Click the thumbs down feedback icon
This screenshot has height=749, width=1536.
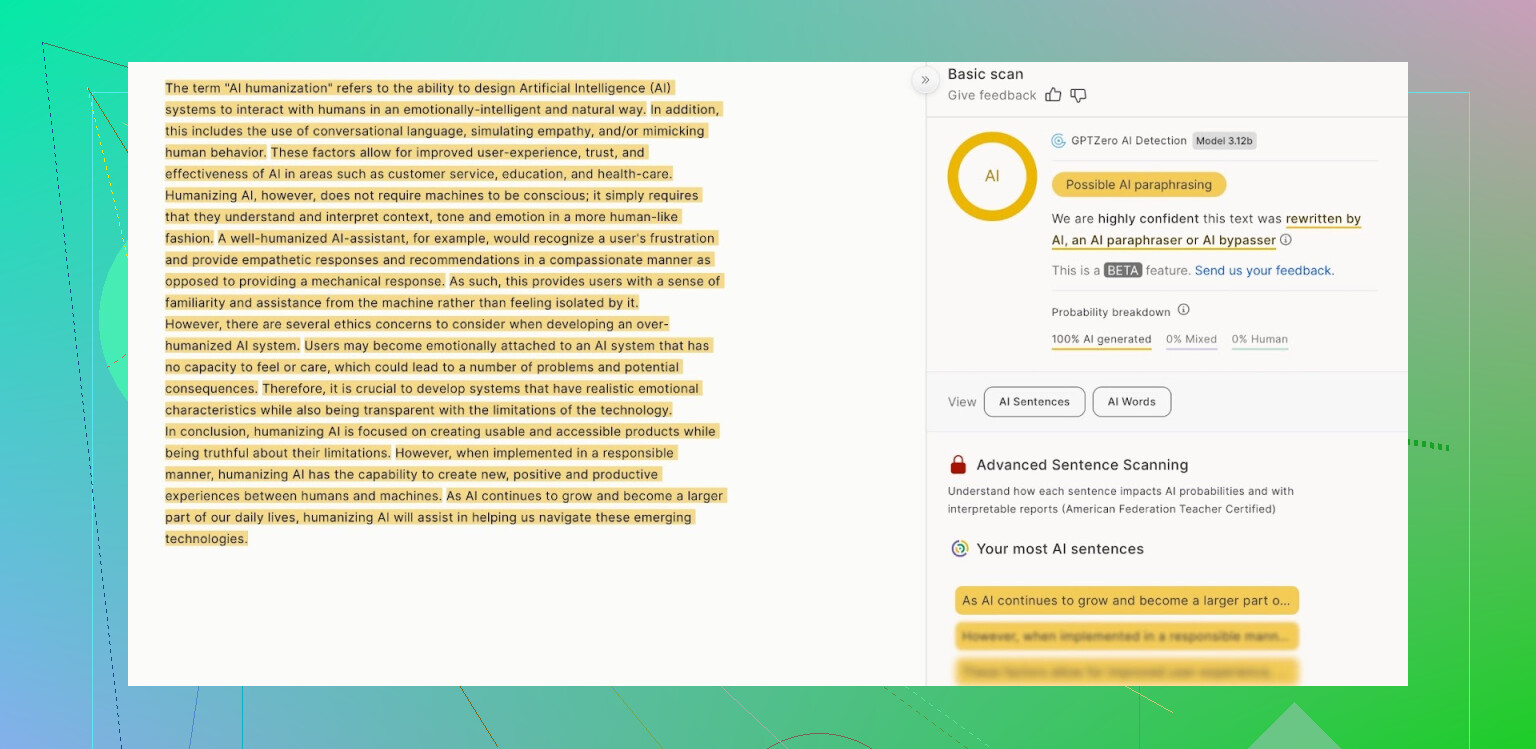[1078, 95]
